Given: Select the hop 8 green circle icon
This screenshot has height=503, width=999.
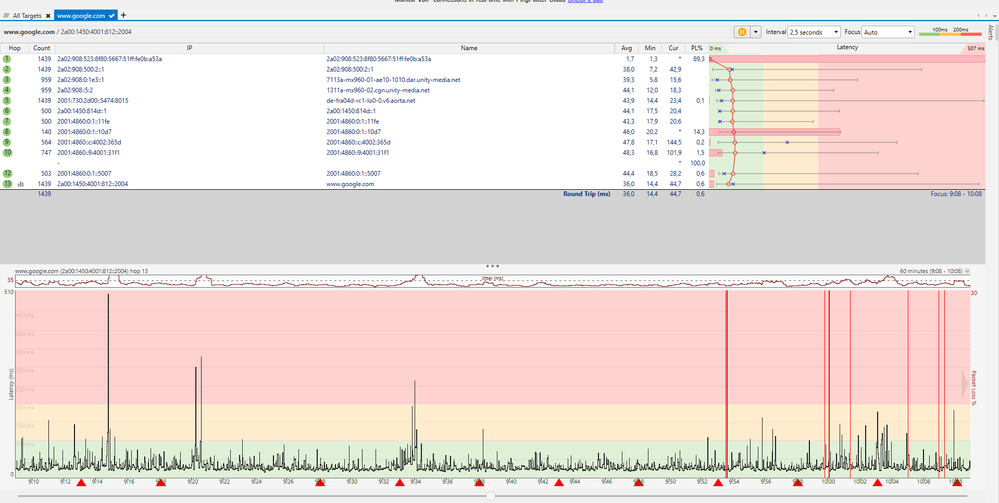Looking at the screenshot, I should pyautogui.click(x=7, y=131).
